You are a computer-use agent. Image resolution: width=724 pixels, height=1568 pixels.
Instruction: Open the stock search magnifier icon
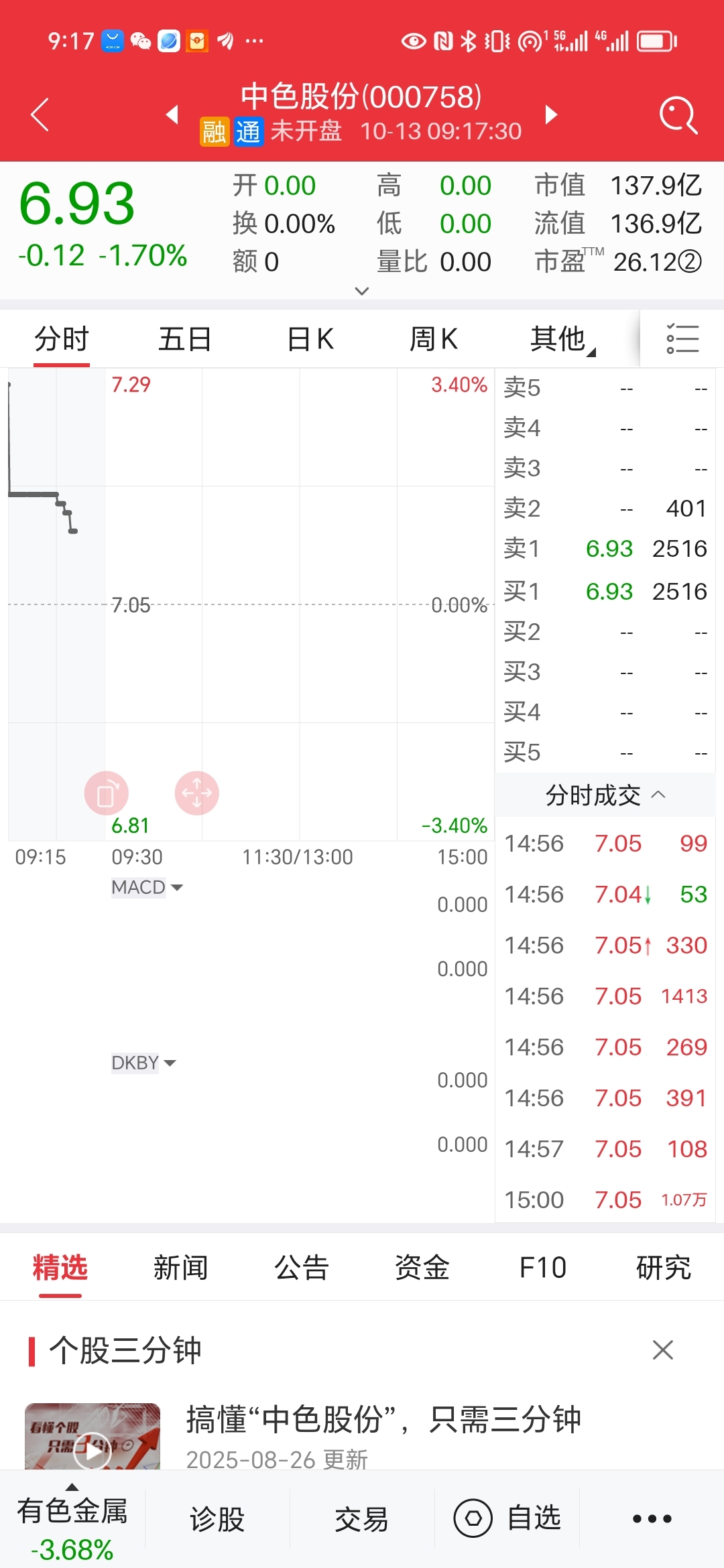click(x=678, y=115)
